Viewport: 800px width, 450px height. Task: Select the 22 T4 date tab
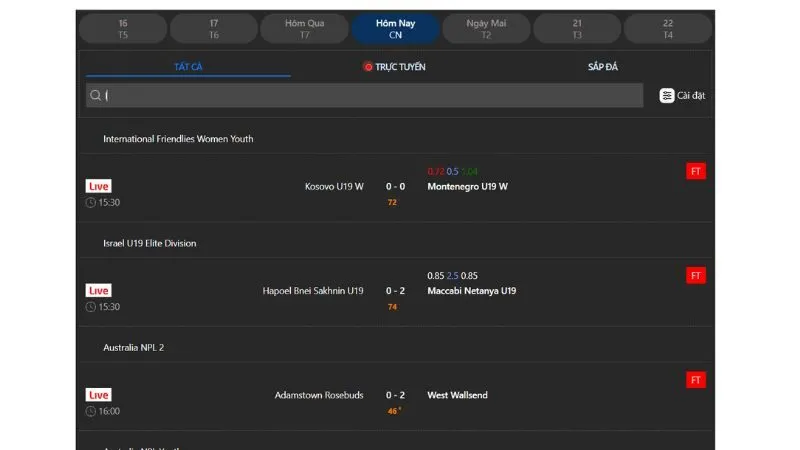pos(668,29)
